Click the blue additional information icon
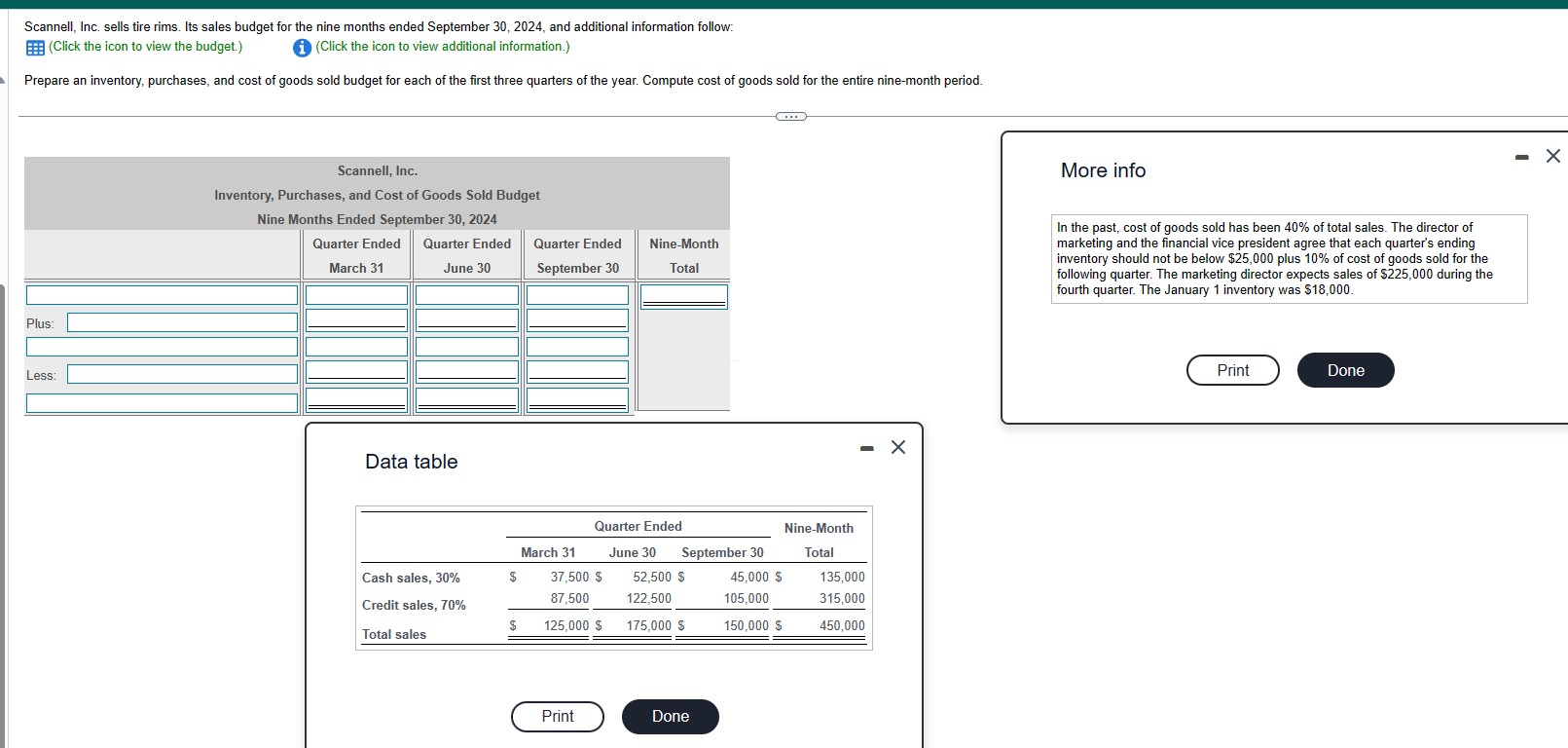This screenshot has width=1568, height=748. (x=302, y=48)
